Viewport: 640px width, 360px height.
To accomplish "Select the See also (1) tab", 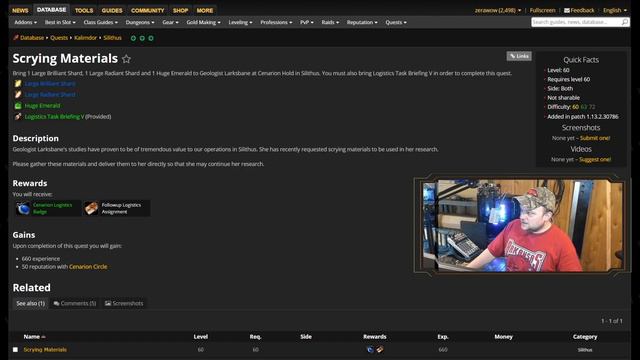I will pos(31,303).
